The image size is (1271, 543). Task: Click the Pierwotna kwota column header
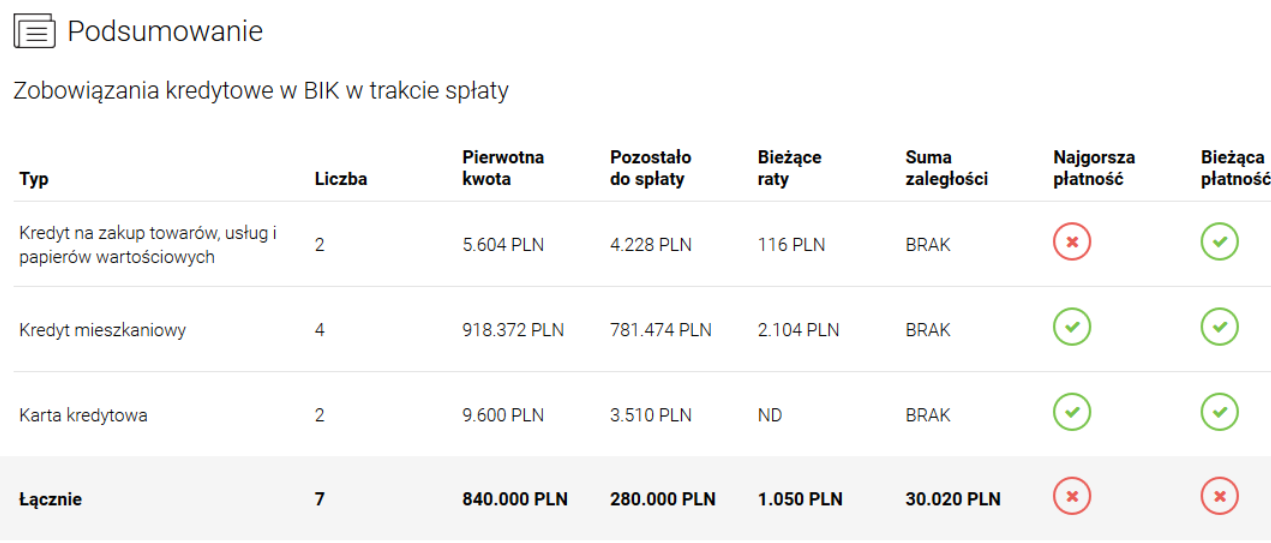(x=503, y=168)
